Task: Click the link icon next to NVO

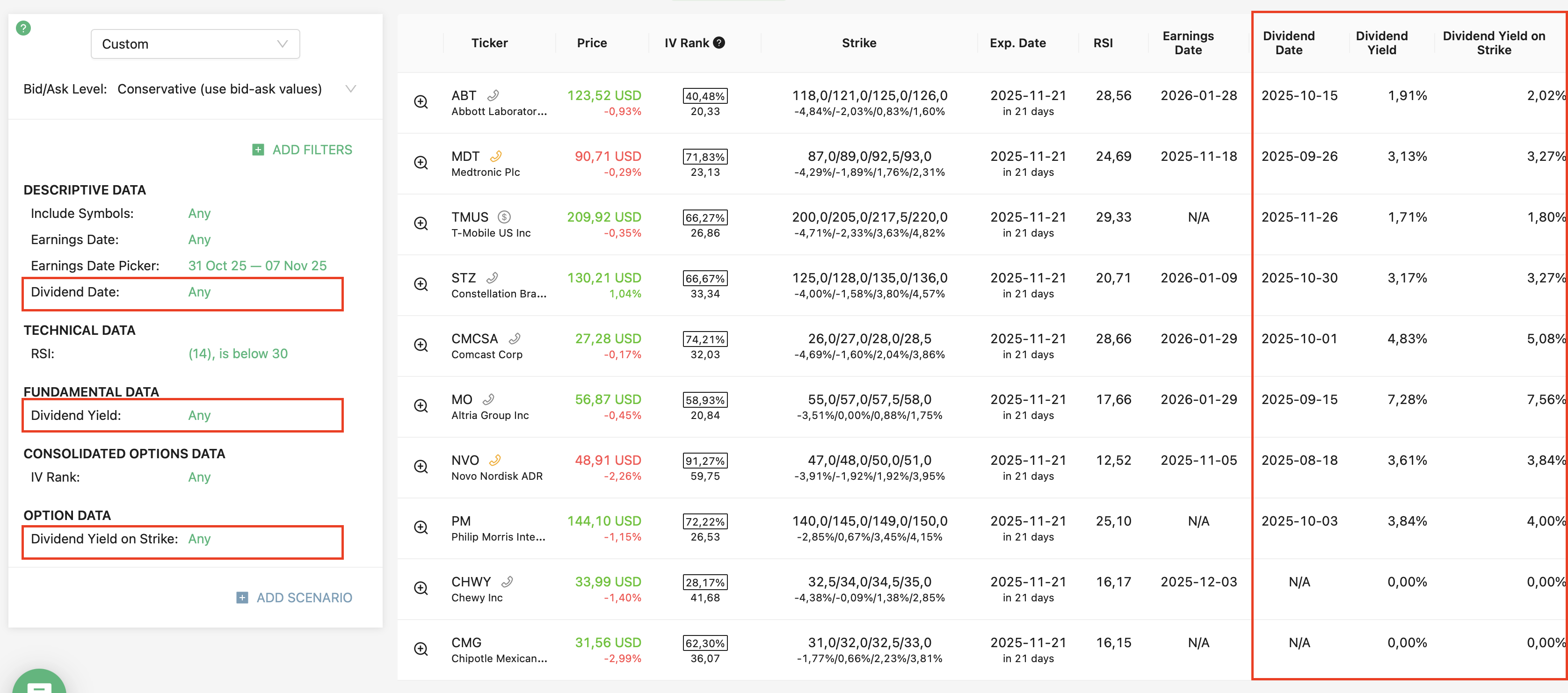Action: tap(495, 461)
